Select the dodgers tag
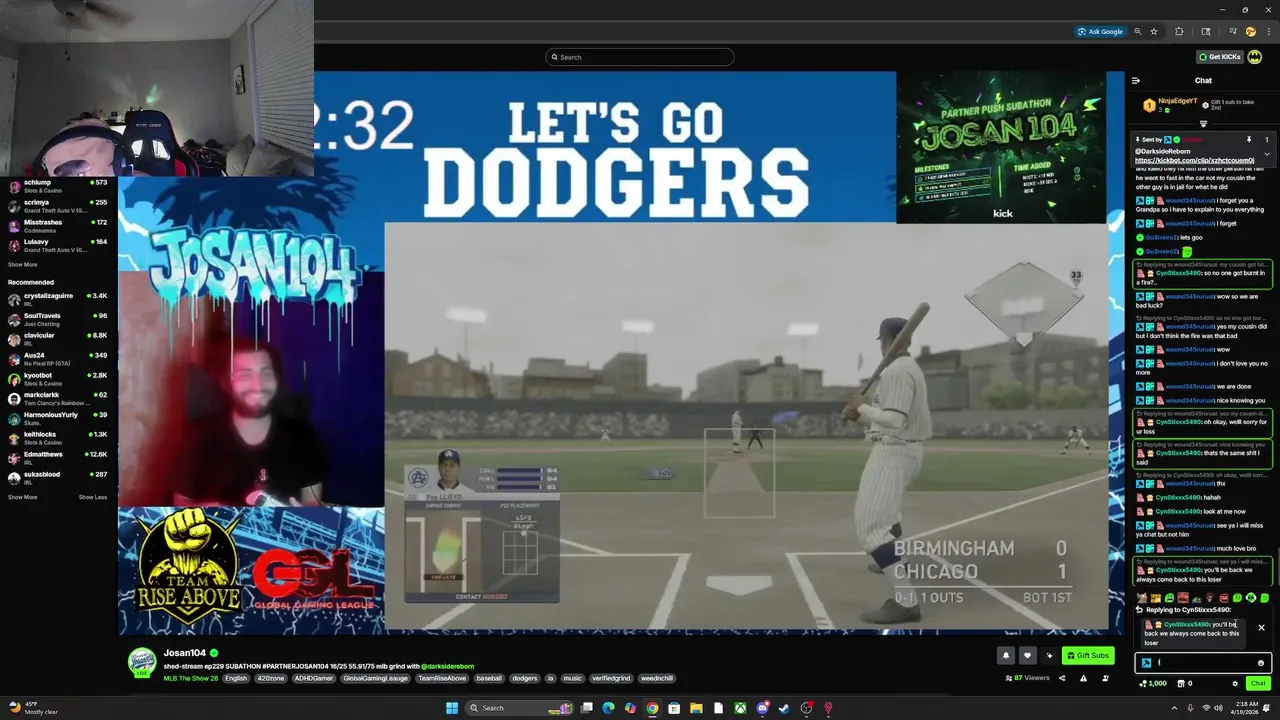 [524, 678]
